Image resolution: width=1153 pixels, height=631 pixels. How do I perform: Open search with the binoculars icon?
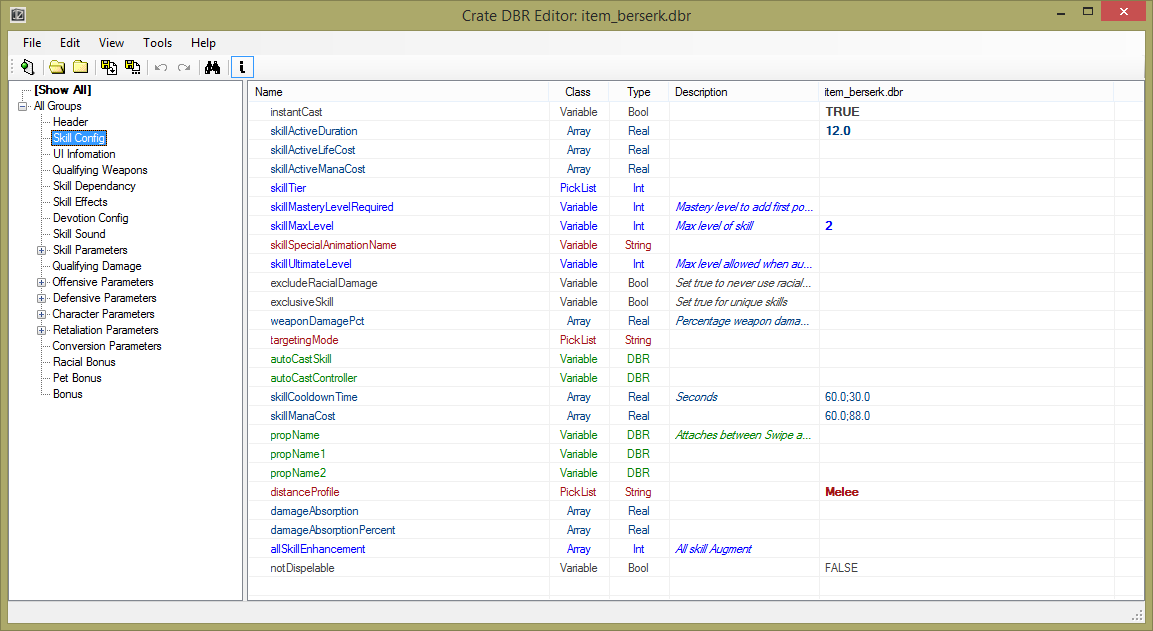pos(212,67)
